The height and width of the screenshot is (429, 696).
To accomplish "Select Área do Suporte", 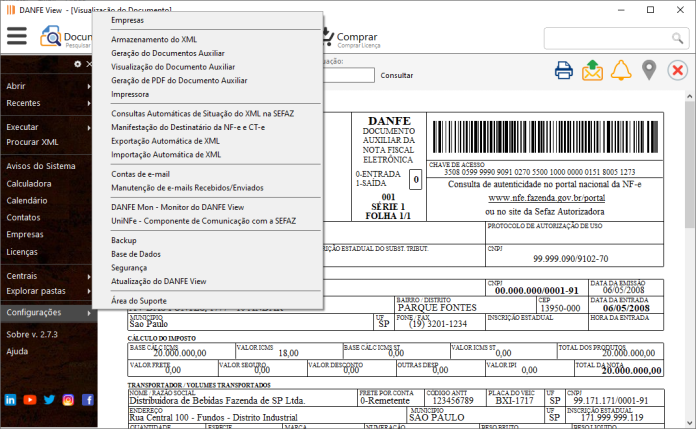I will coord(139,301).
